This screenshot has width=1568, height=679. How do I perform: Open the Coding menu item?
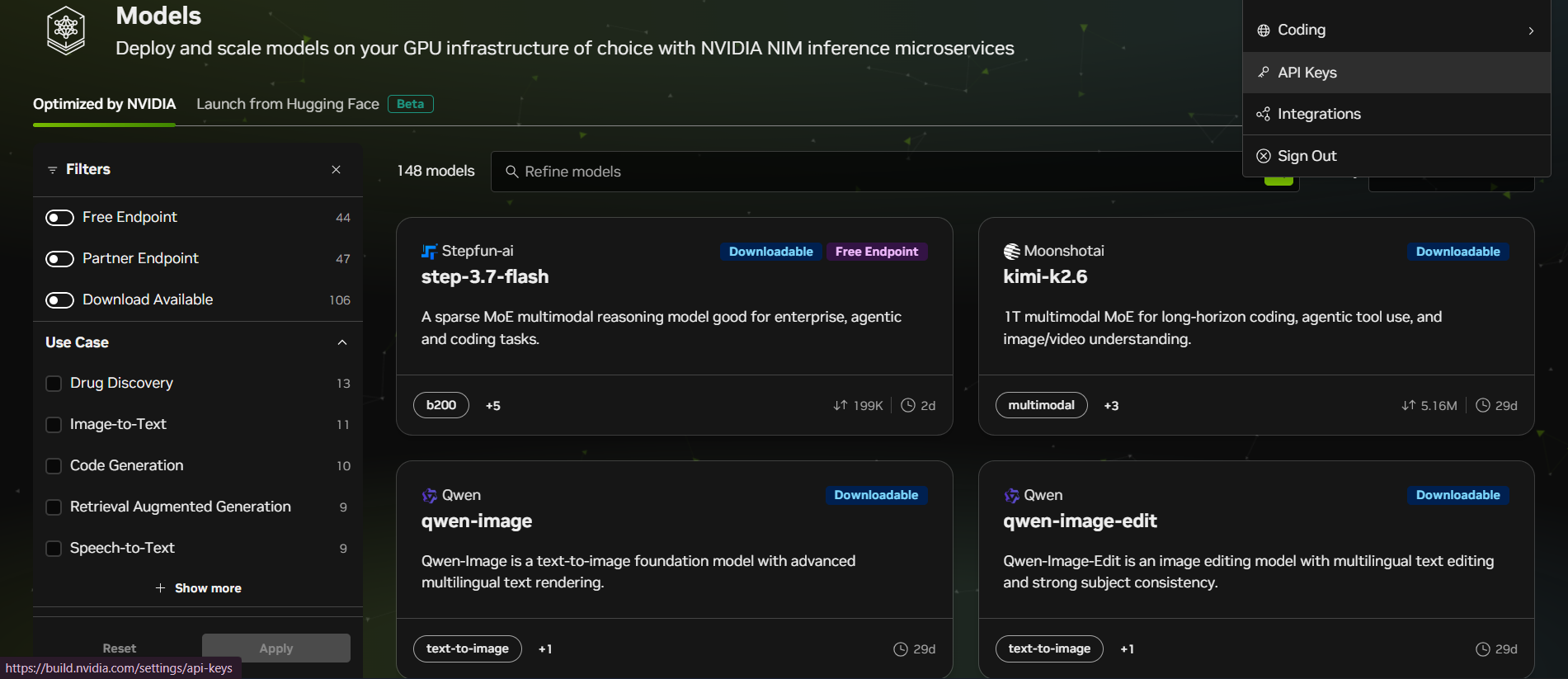(x=1396, y=31)
